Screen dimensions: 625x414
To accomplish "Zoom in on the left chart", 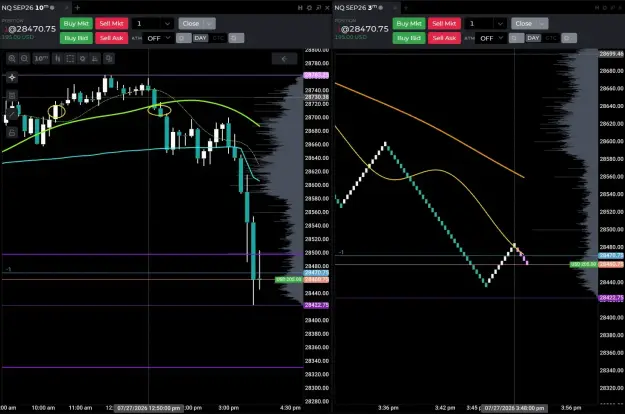I will [12, 59].
